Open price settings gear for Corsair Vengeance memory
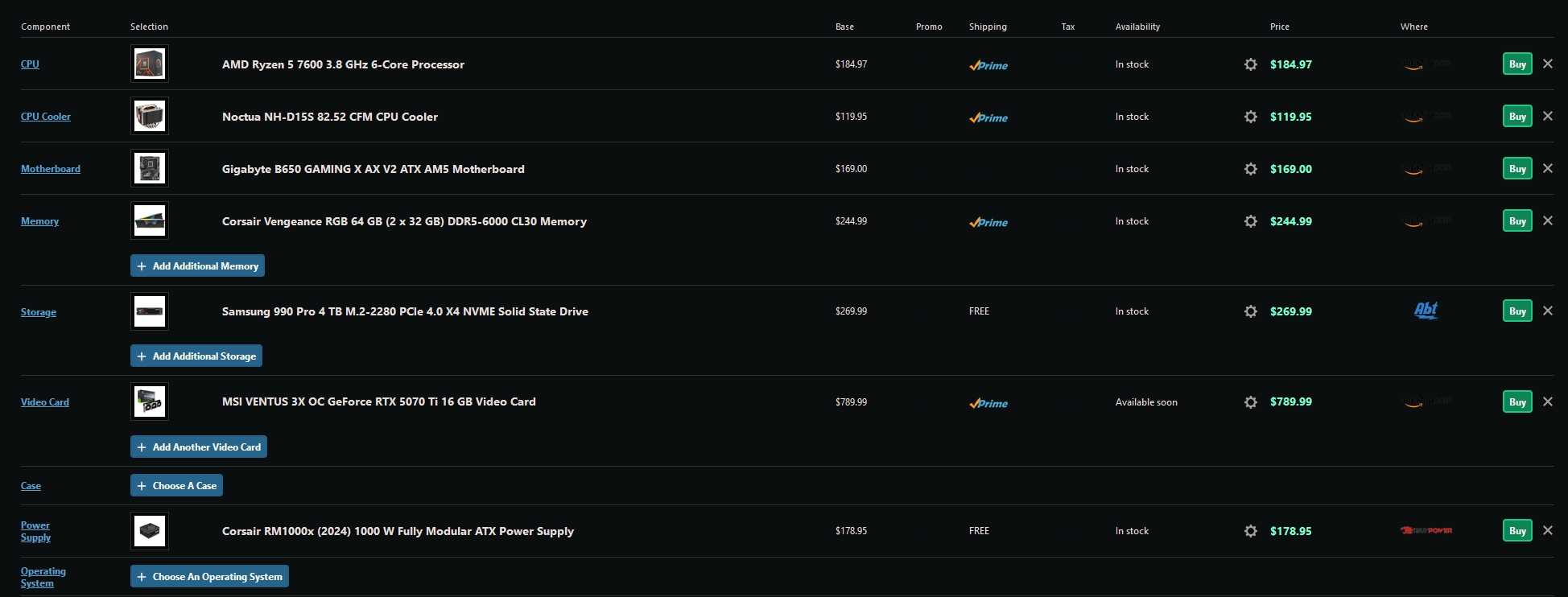1568x597 pixels. (1250, 221)
